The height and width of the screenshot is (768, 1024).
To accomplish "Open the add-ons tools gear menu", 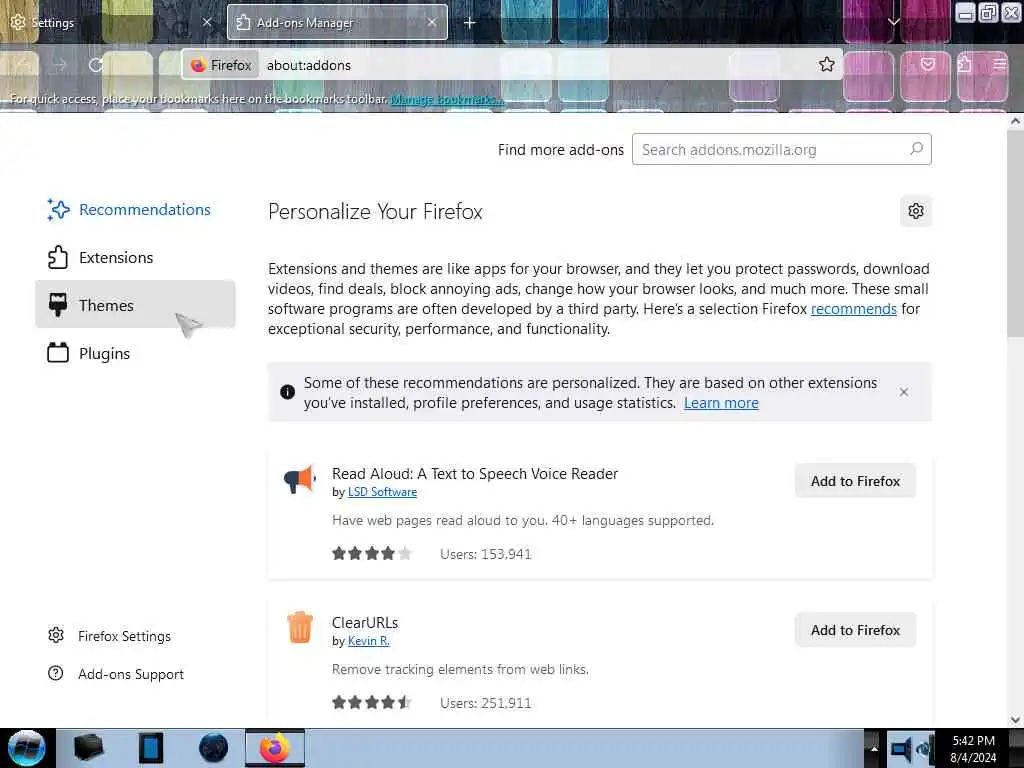I will [x=916, y=211].
